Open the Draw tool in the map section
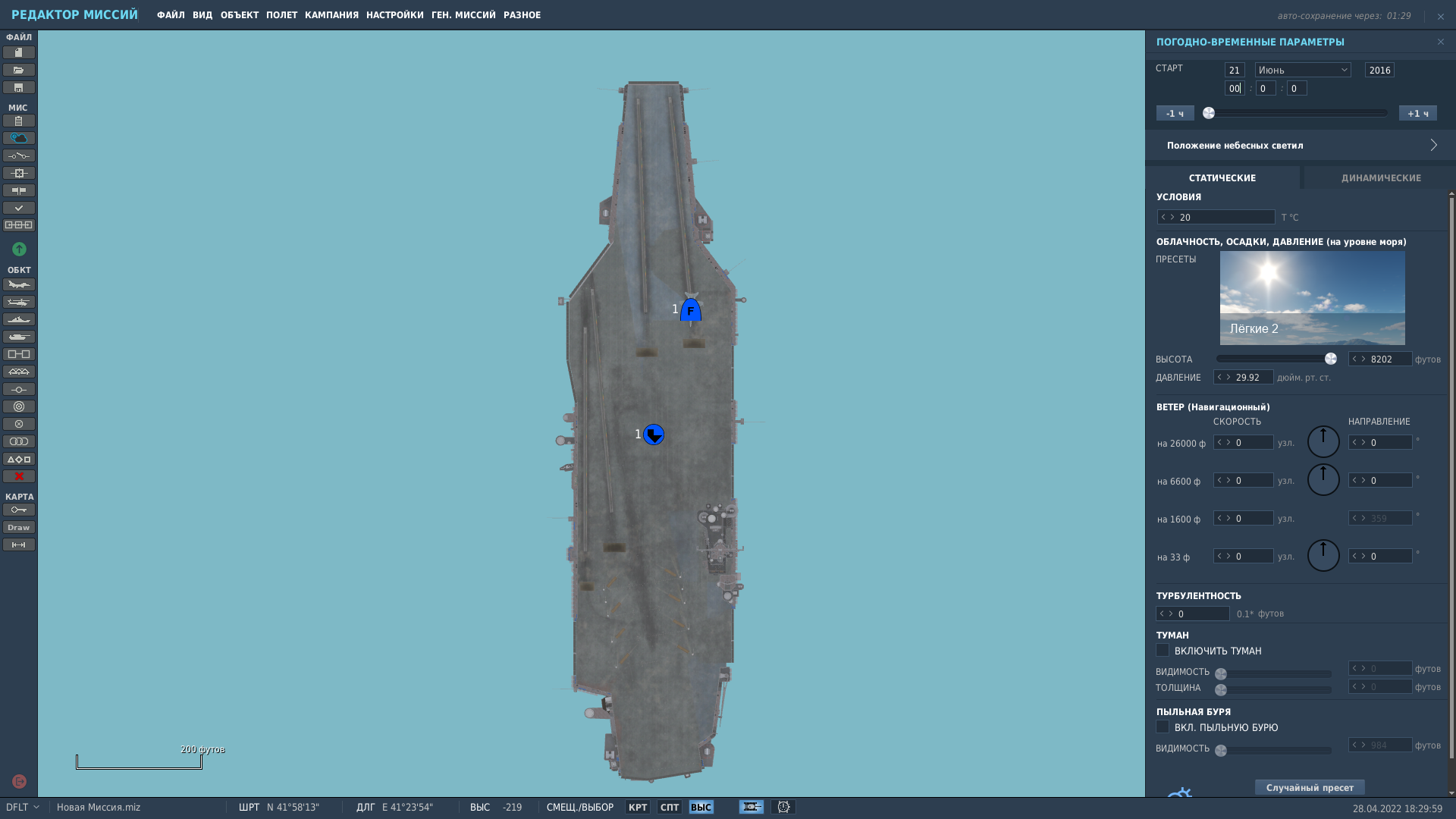This screenshot has width=1456, height=819. pyautogui.click(x=19, y=527)
